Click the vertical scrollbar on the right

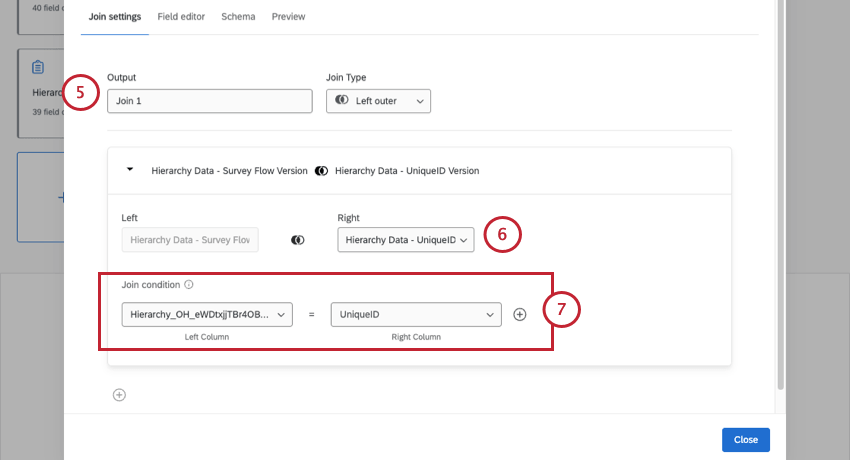click(780, 200)
